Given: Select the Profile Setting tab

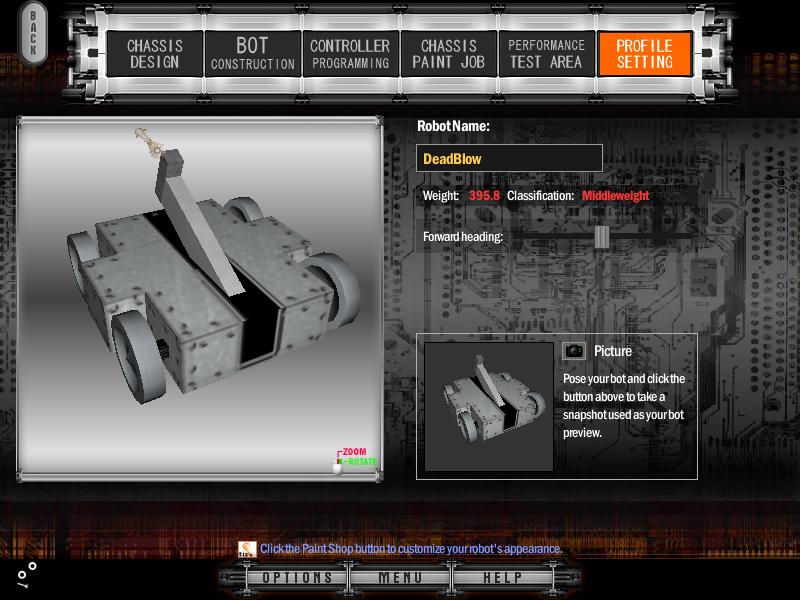Looking at the screenshot, I should pyautogui.click(x=644, y=54).
